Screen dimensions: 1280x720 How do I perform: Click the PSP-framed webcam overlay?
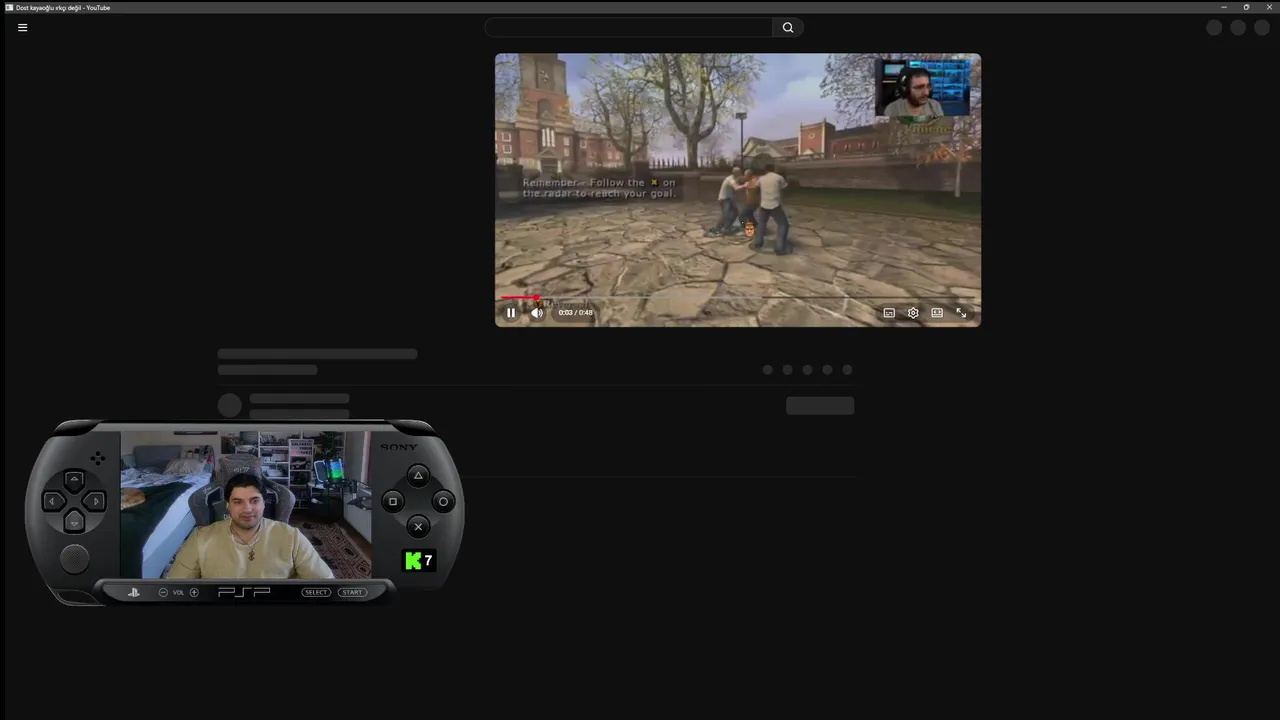tap(245, 512)
